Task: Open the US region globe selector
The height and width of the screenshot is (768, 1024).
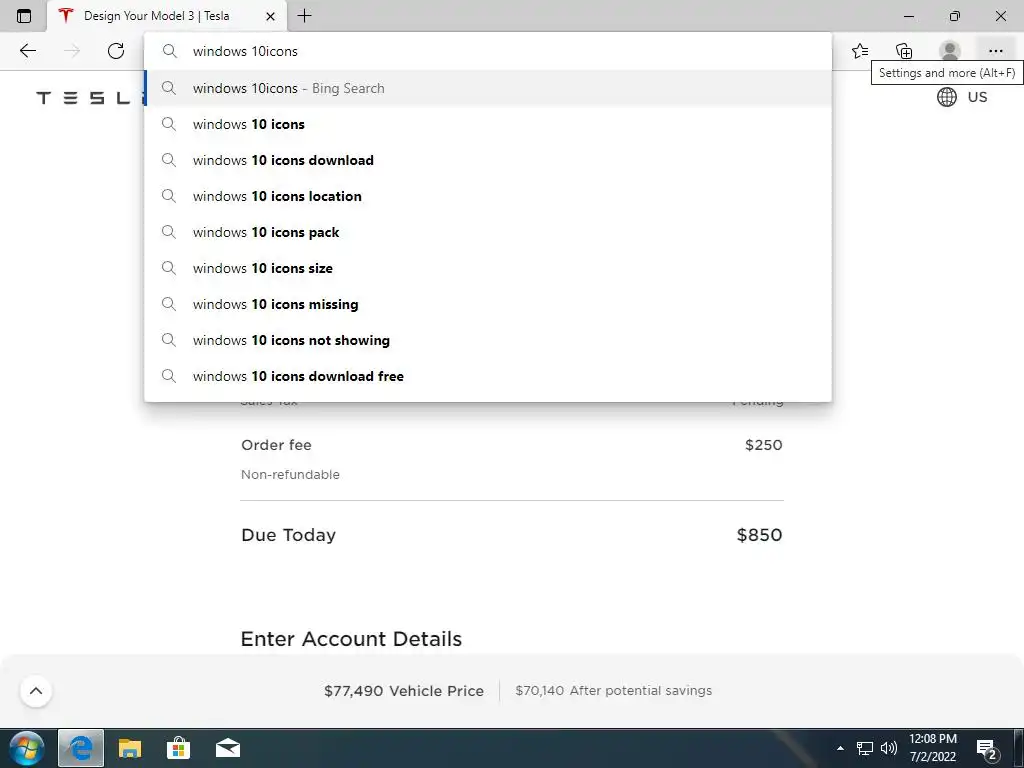Action: [962, 97]
